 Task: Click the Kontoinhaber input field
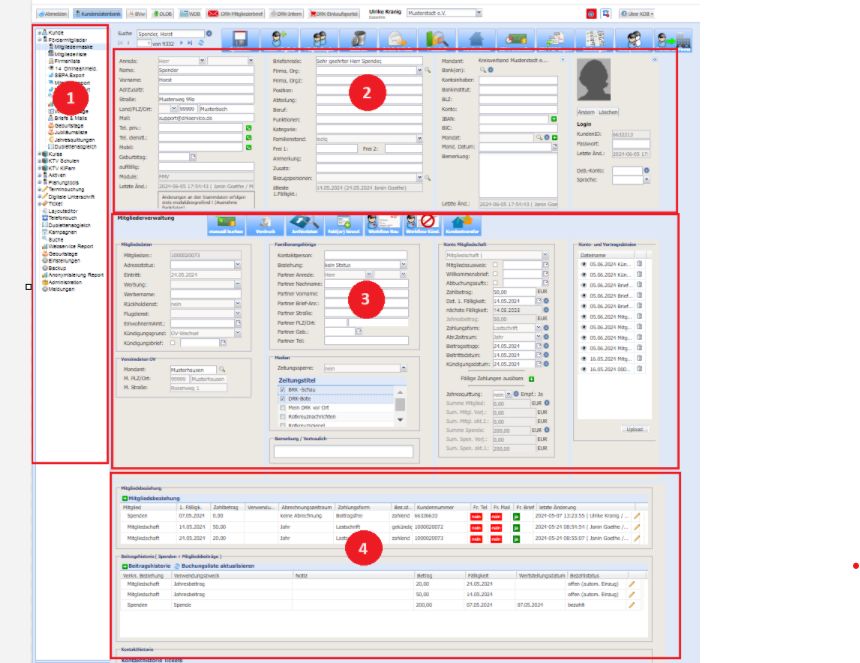[x=517, y=81]
